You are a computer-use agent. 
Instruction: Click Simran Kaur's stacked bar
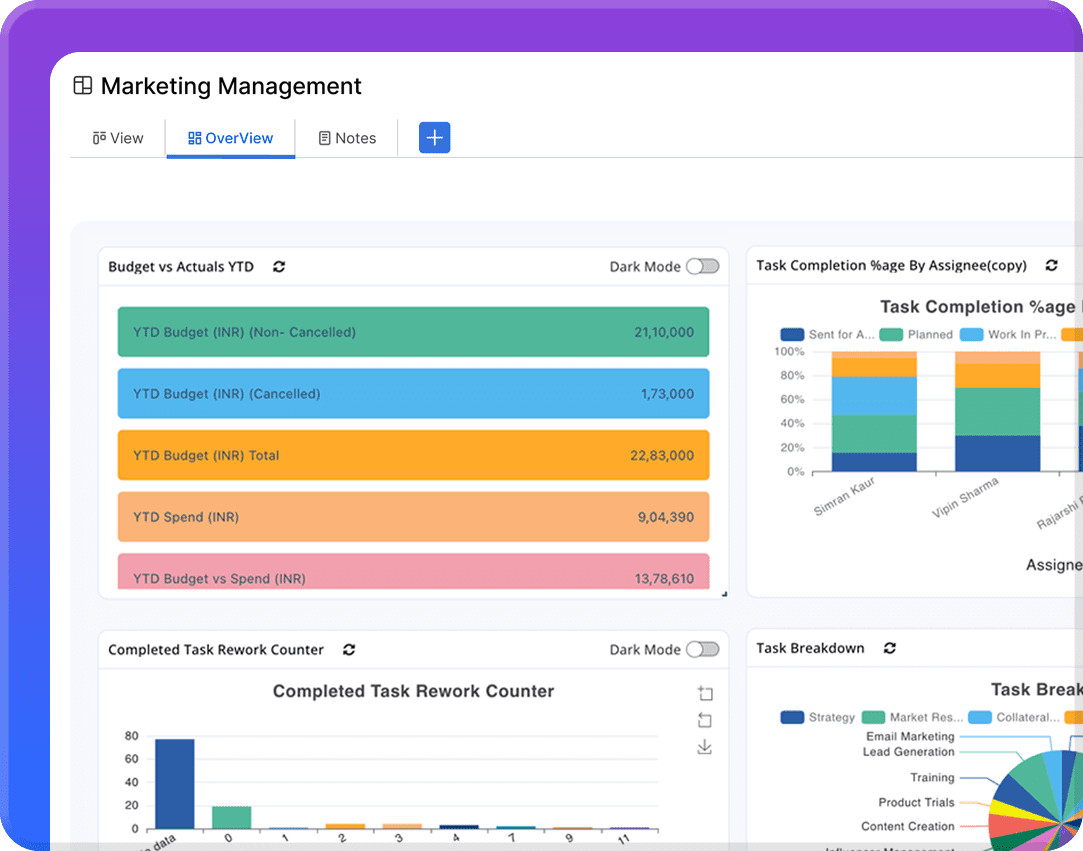coord(874,412)
